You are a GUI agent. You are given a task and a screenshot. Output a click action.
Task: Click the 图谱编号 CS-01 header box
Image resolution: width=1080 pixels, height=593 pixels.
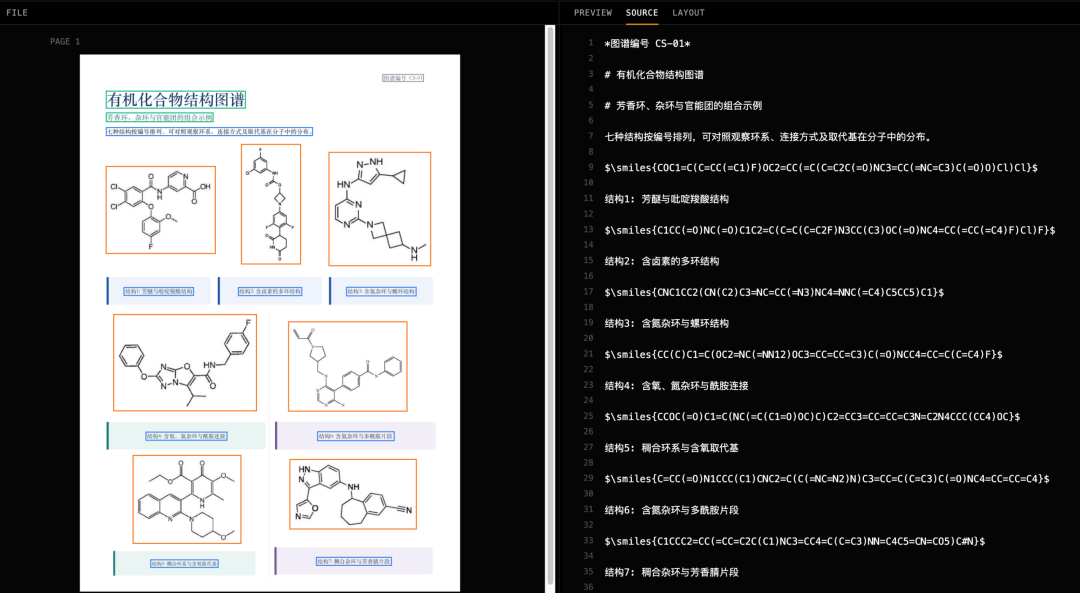(403, 78)
